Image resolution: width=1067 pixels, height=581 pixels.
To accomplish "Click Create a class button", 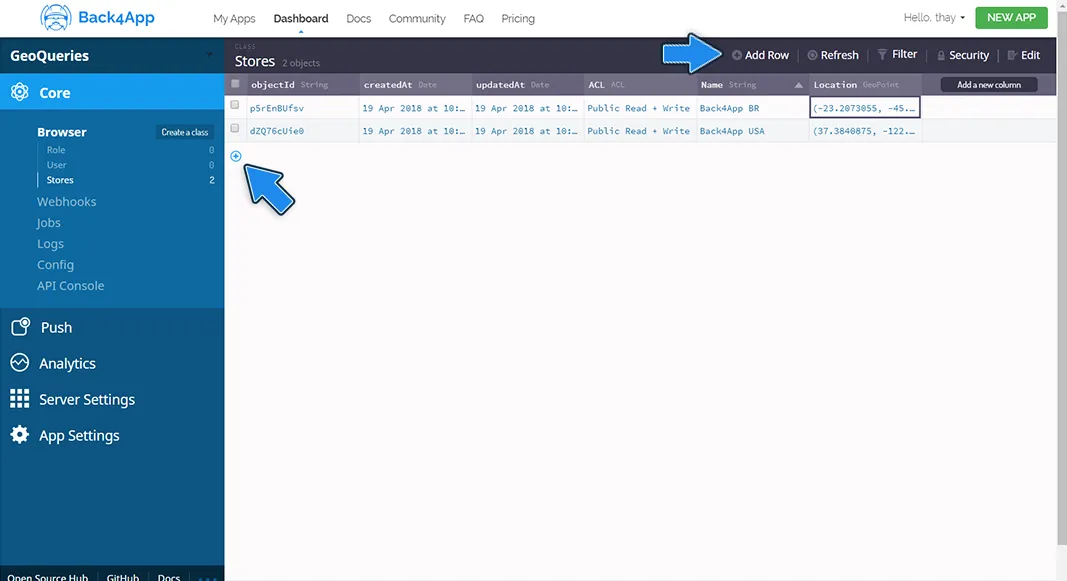I will [x=184, y=132].
